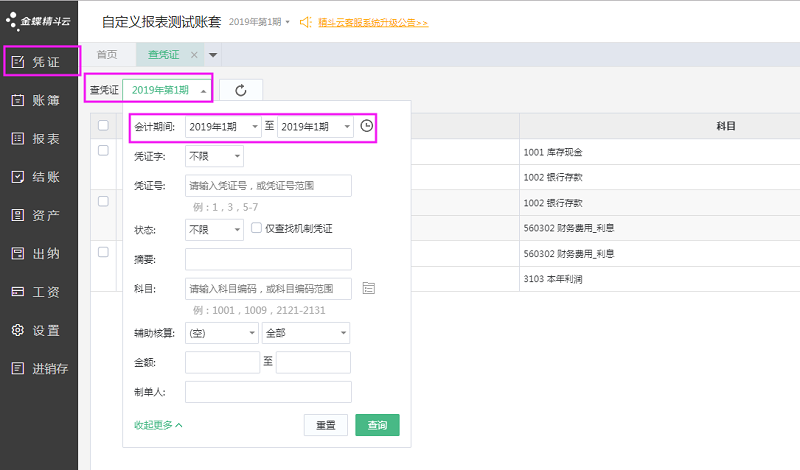Go to 报表 in the sidebar
The height and width of the screenshot is (470, 800).
click(40, 139)
